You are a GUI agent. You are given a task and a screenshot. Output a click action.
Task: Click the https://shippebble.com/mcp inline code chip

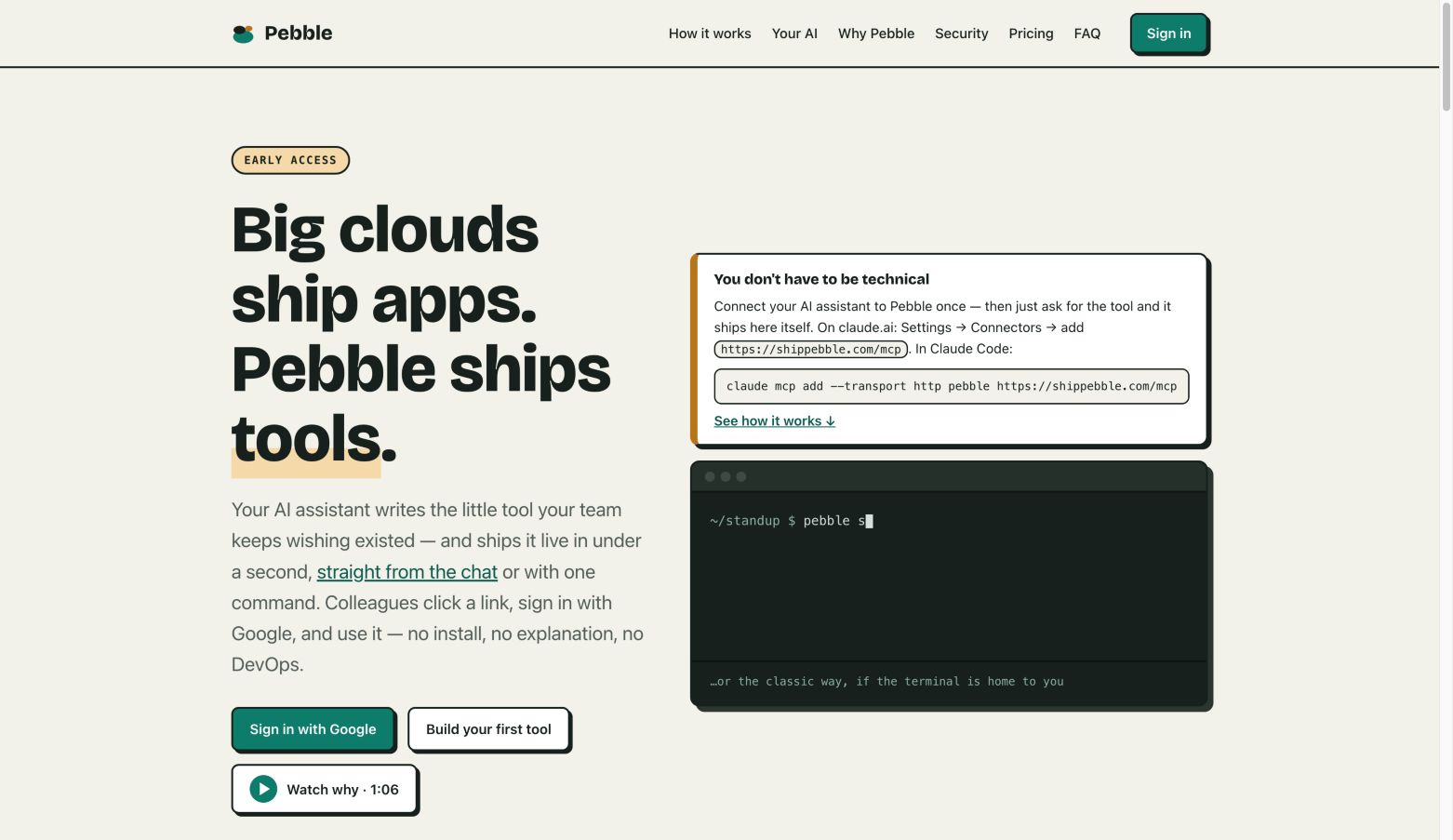pos(810,350)
